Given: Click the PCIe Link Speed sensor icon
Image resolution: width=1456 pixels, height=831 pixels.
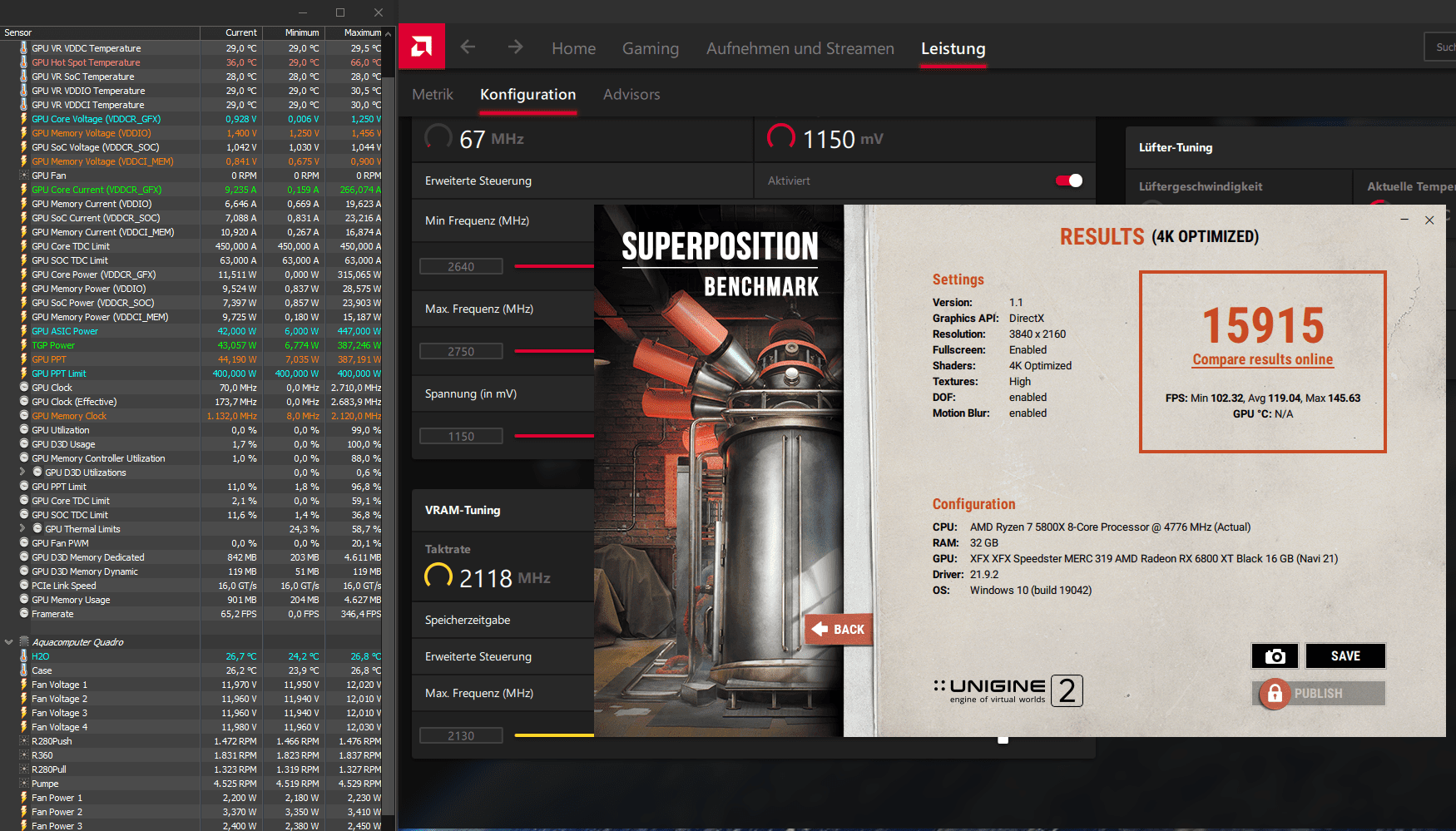Looking at the screenshot, I should pos(24,586).
